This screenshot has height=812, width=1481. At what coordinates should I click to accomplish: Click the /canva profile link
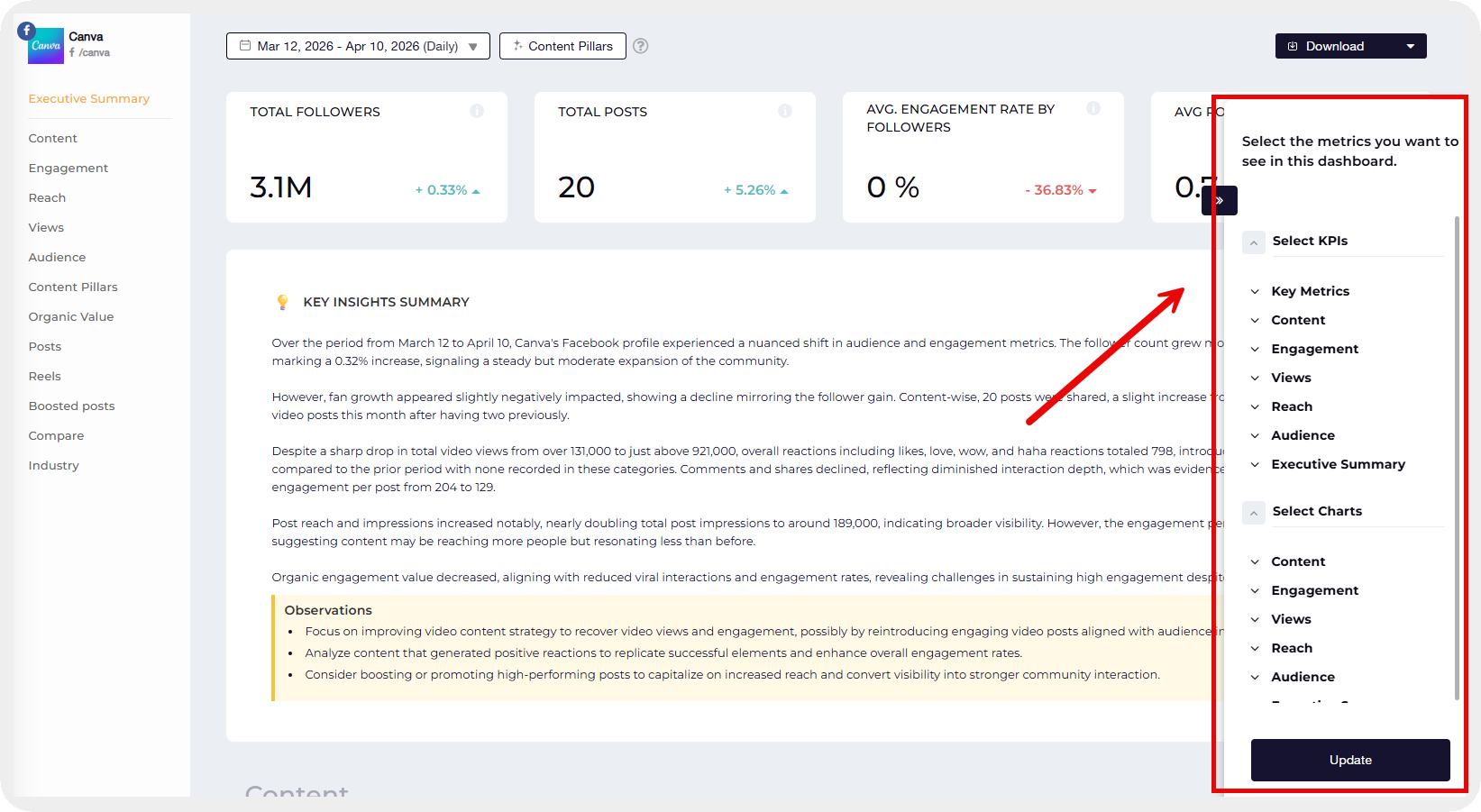pos(90,52)
